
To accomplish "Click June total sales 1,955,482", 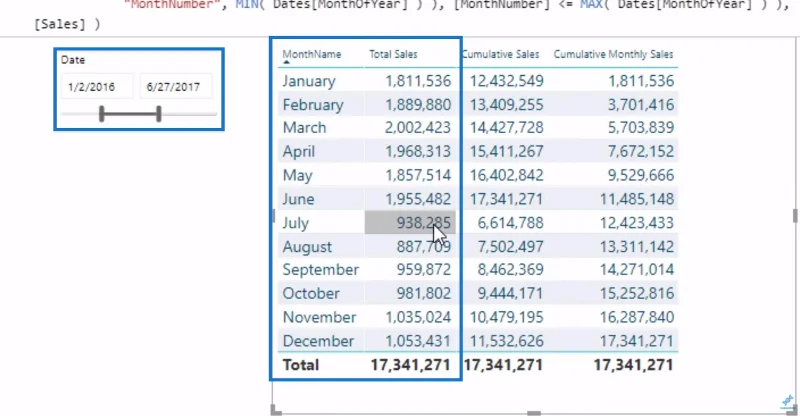I will (418, 199).
